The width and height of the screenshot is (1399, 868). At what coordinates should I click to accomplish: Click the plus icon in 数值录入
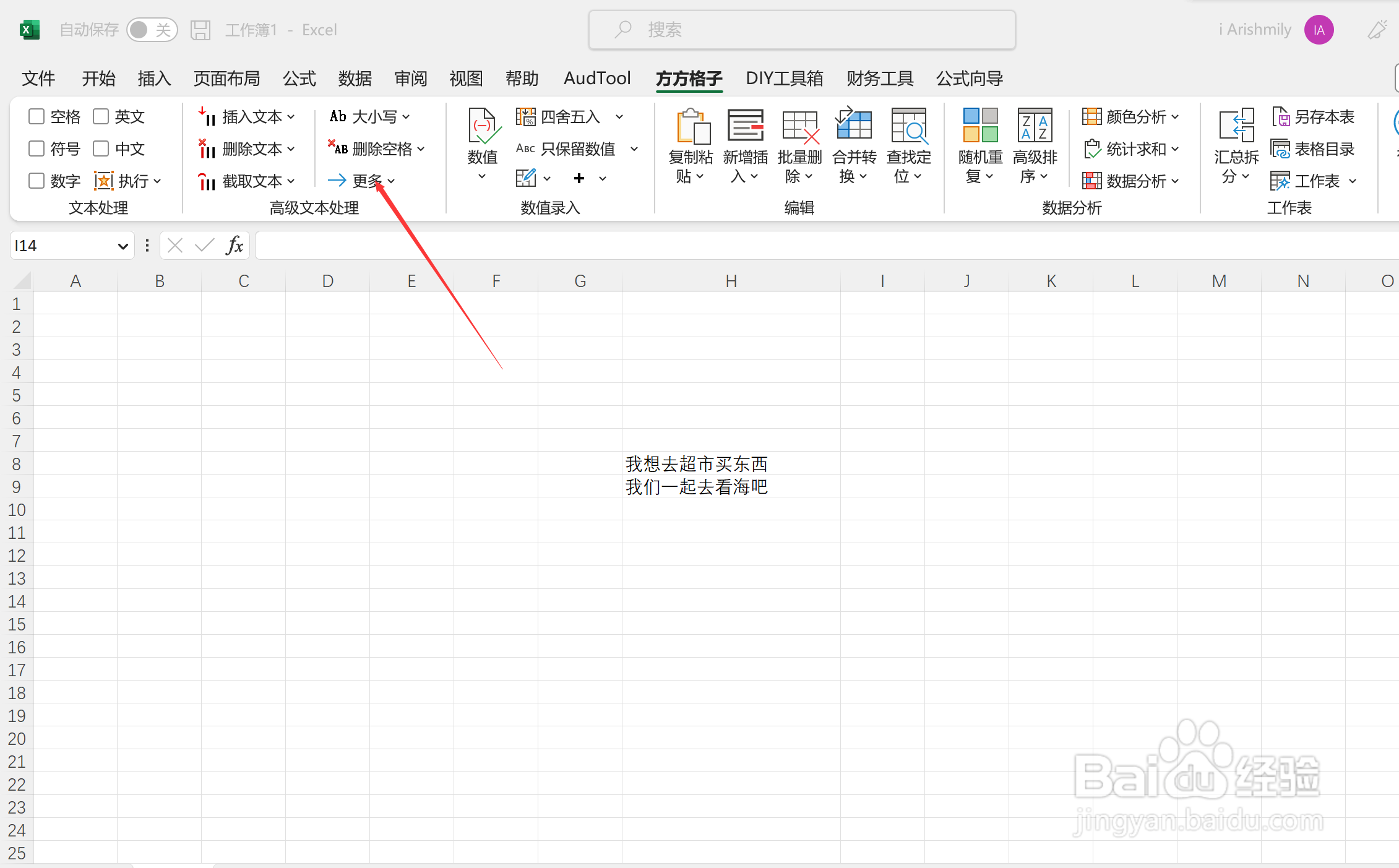[579, 178]
